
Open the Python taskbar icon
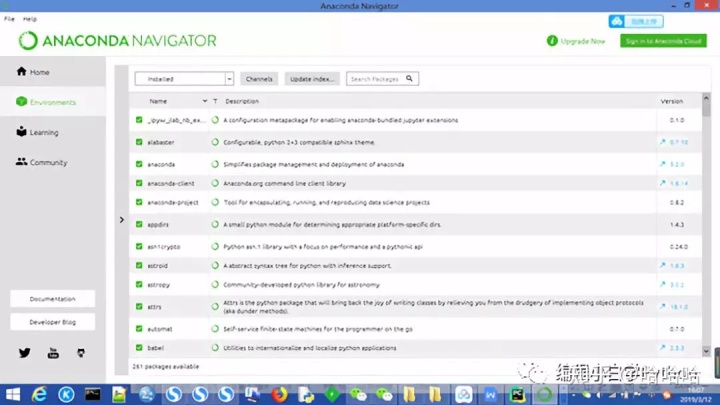pos(306,394)
